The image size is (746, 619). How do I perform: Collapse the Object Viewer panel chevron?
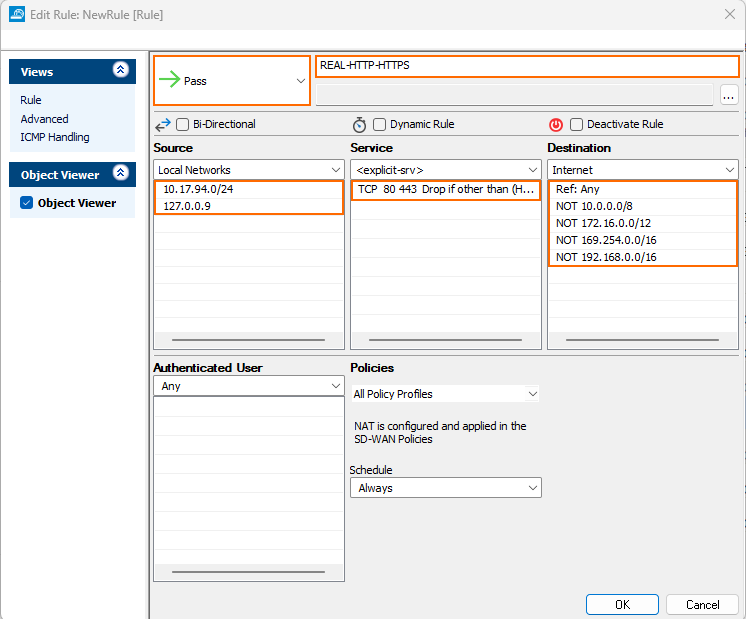(x=121, y=174)
